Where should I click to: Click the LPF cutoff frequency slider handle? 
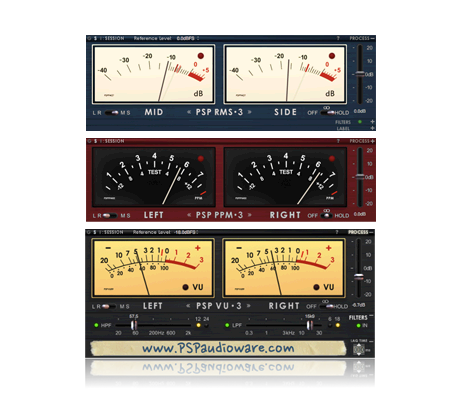pos(310,325)
